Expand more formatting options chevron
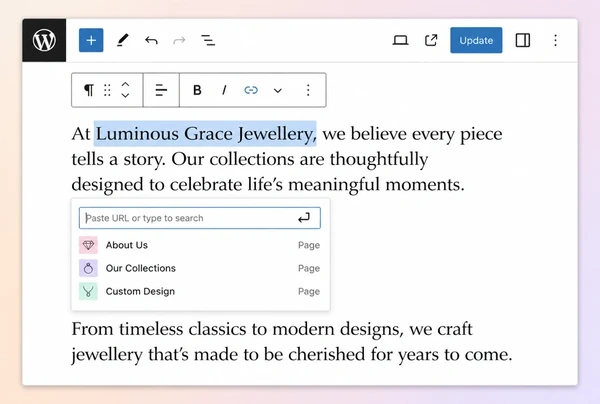 tap(278, 91)
